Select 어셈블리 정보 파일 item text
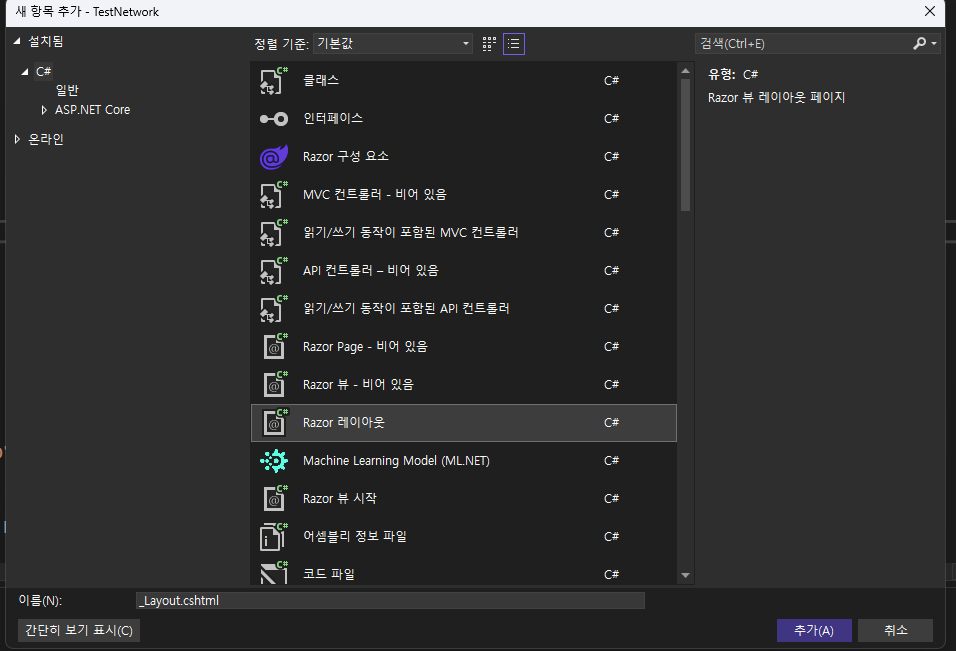Screen dimensions: 956x651 (355, 536)
